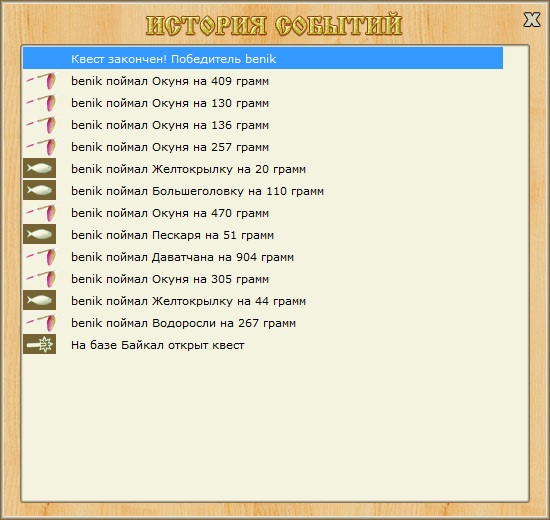Image resolution: width=550 pixels, height=520 pixels.
Task: Close the История событий window
Action: [x=532, y=19]
